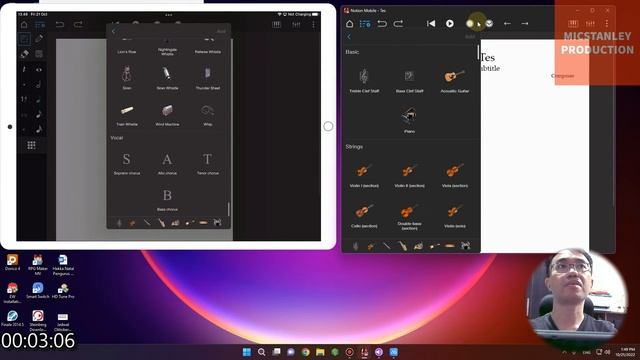Jump to Basic category tab in Notion Mobile
The image size is (640, 360).
[356, 246]
